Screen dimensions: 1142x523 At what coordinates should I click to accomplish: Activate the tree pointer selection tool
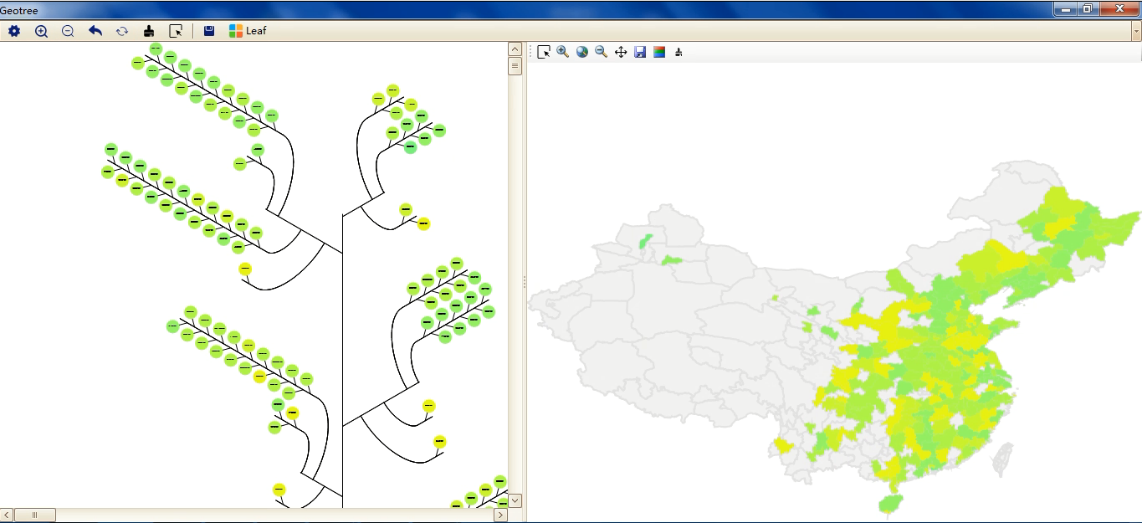(x=176, y=31)
